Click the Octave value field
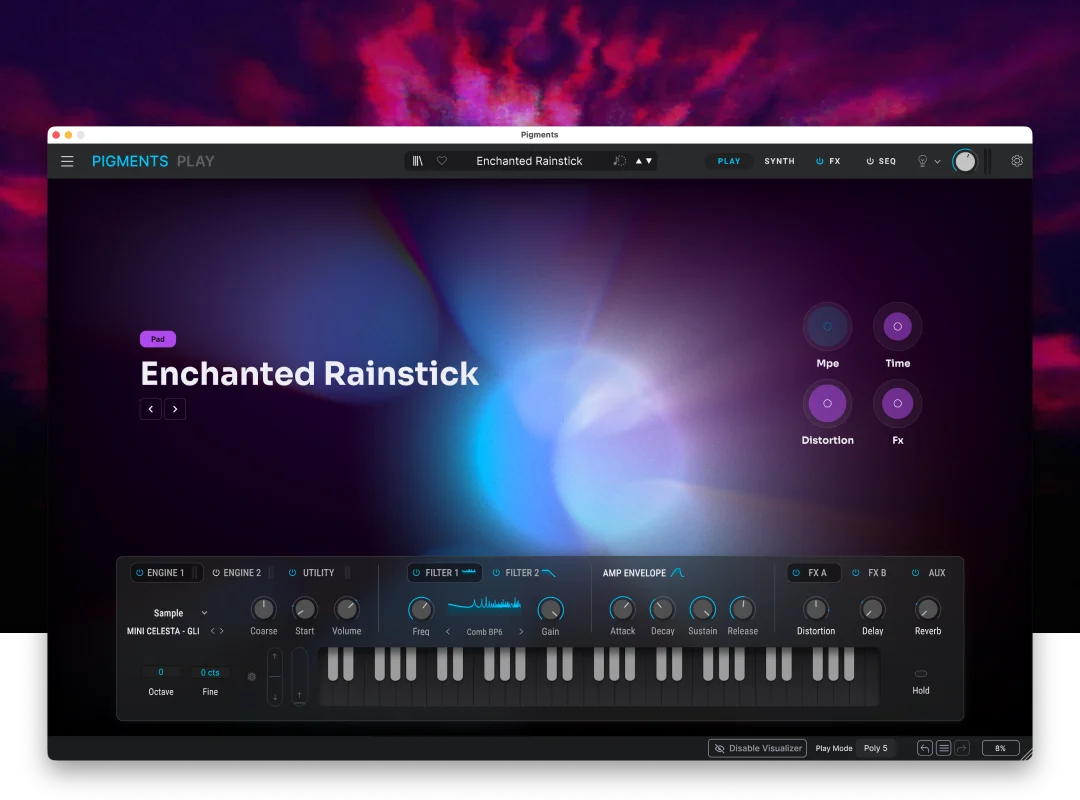The image size is (1080, 800). pos(160,672)
